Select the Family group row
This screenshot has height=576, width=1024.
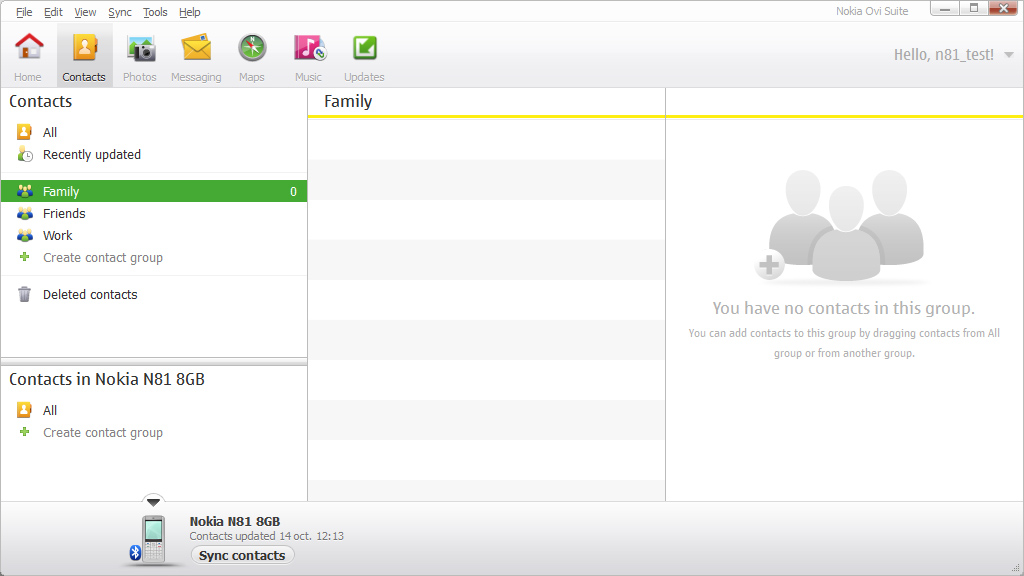[154, 191]
